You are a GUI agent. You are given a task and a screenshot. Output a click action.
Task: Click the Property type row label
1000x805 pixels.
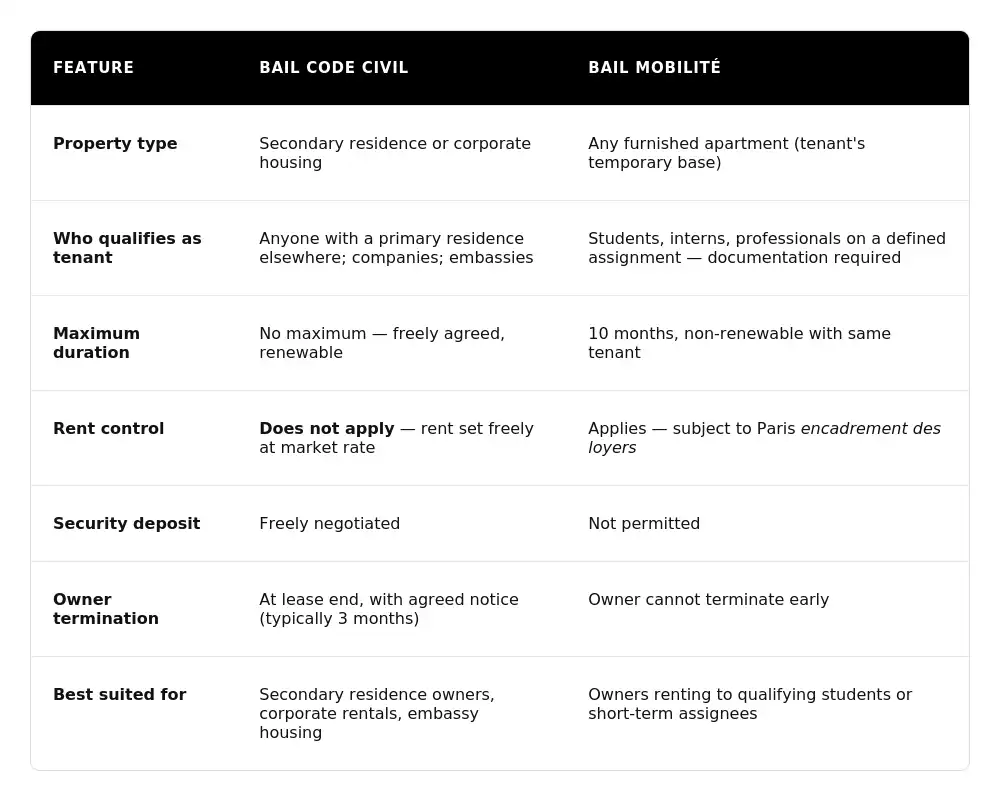point(115,144)
